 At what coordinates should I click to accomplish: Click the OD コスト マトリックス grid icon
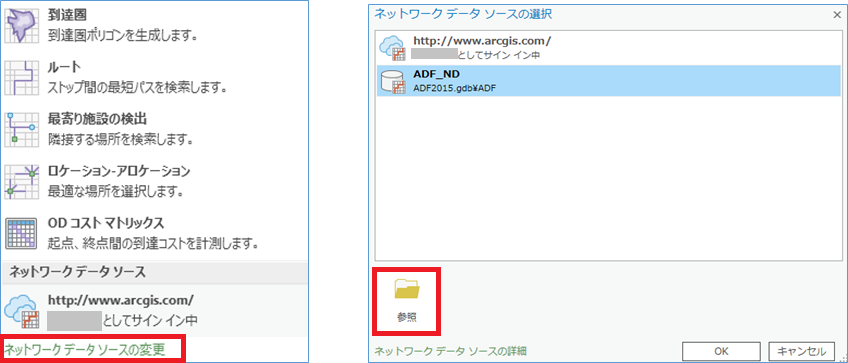(22, 233)
